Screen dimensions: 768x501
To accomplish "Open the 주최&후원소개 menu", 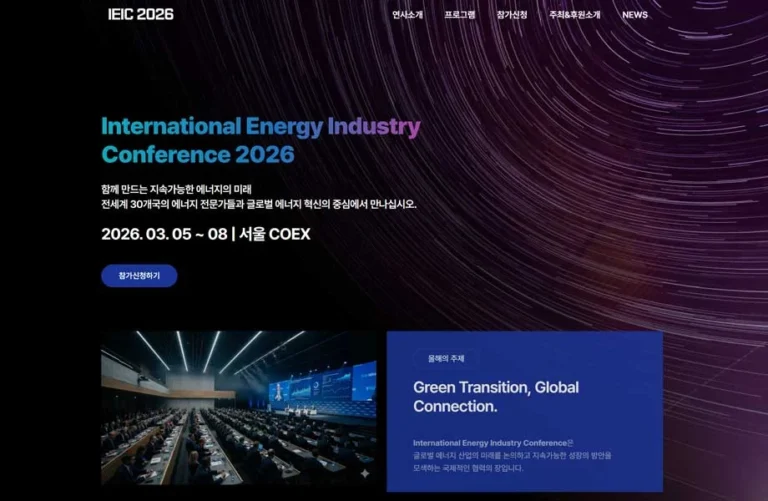I will coord(575,15).
